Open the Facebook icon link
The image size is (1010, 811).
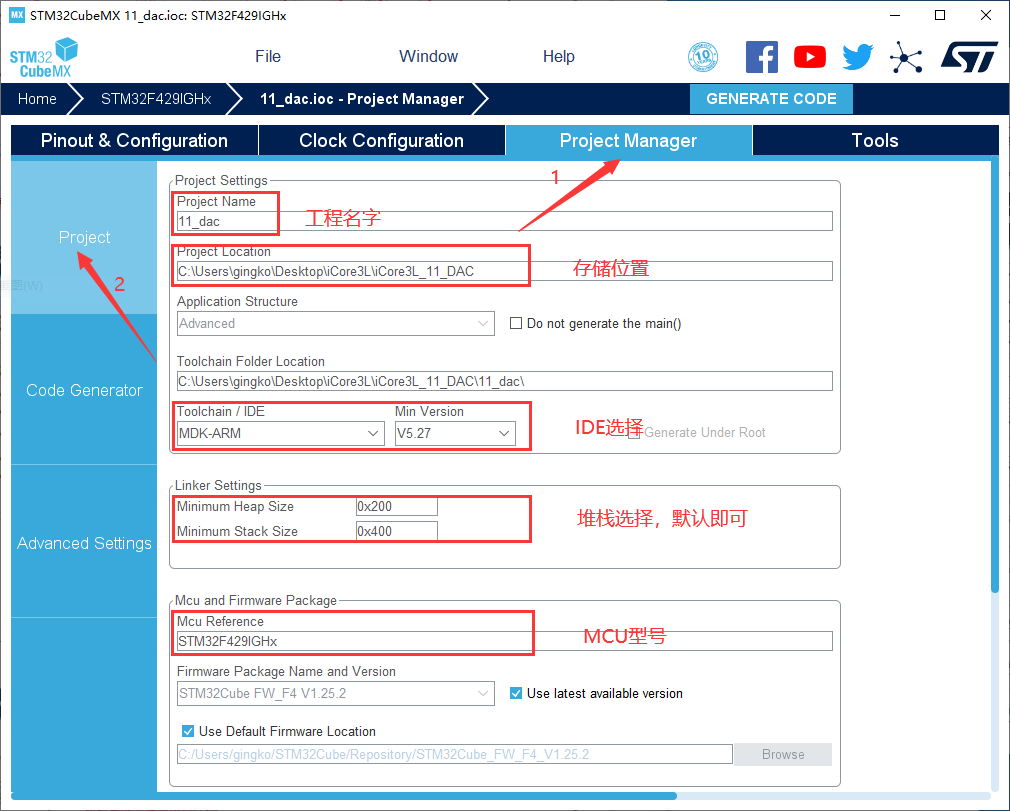tap(762, 57)
